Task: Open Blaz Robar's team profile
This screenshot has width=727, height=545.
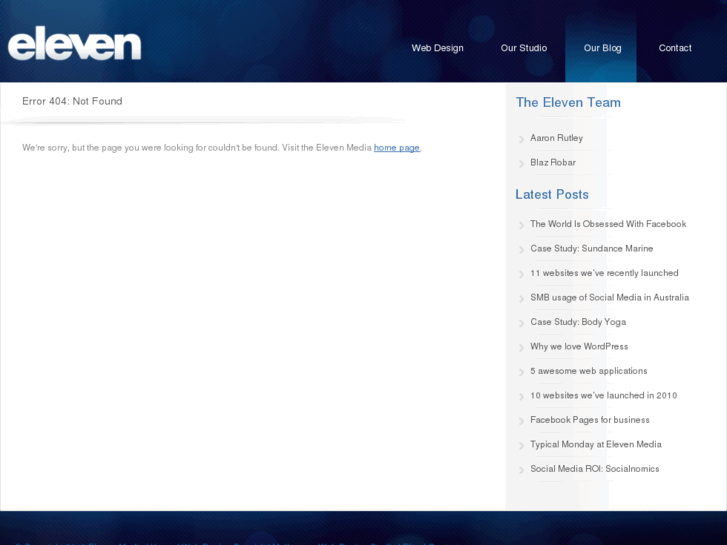Action: tap(553, 162)
